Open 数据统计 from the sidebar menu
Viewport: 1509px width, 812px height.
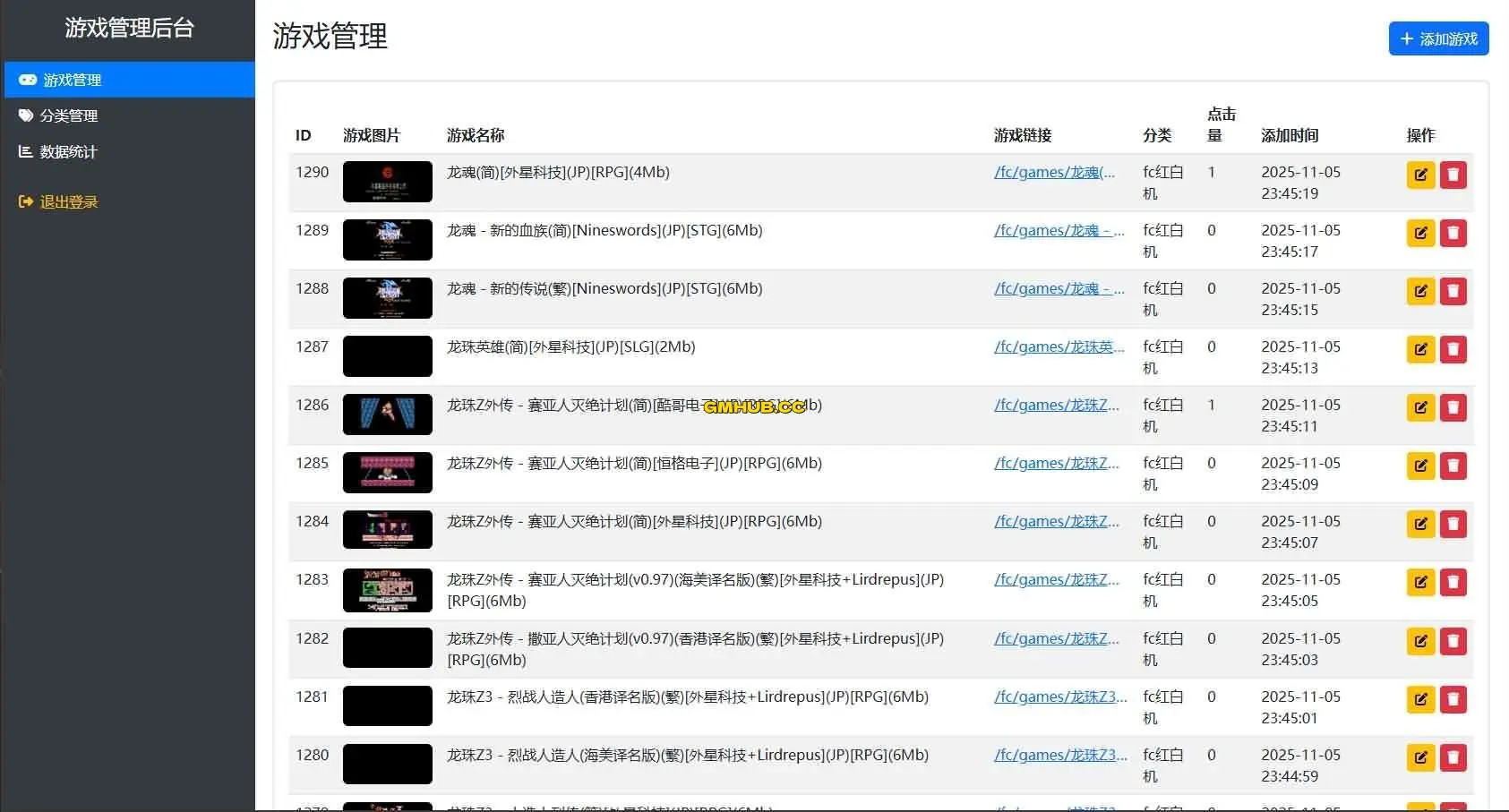67,151
